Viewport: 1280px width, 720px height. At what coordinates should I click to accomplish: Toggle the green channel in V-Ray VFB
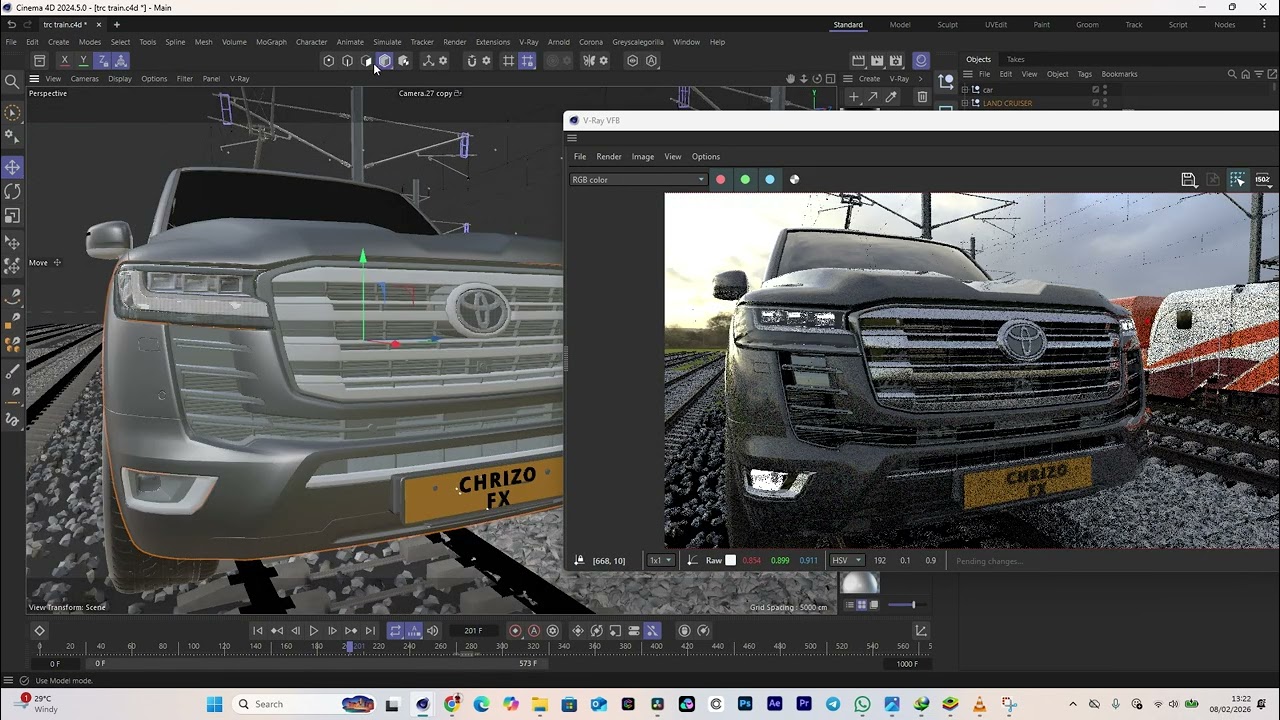745,180
